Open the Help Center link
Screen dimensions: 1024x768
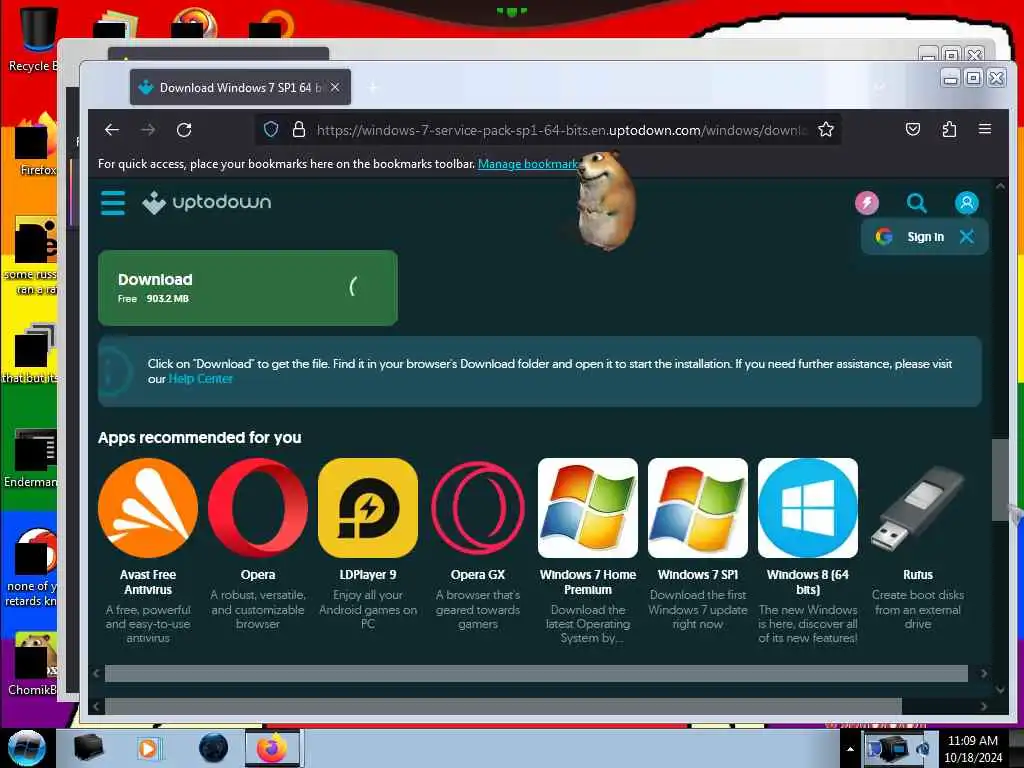(x=200, y=379)
